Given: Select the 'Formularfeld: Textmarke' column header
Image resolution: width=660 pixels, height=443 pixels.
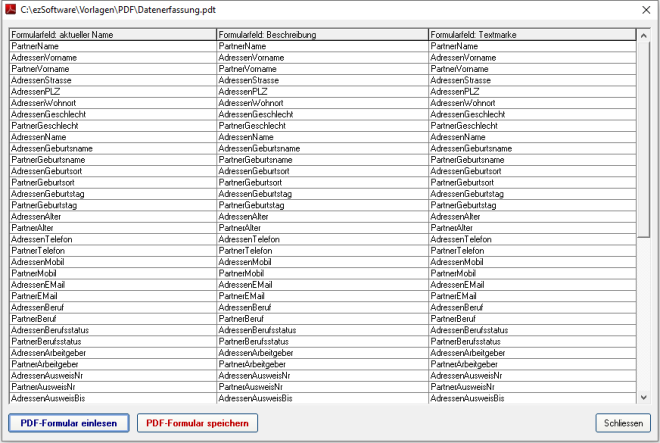Looking at the screenshot, I should pos(532,35).
